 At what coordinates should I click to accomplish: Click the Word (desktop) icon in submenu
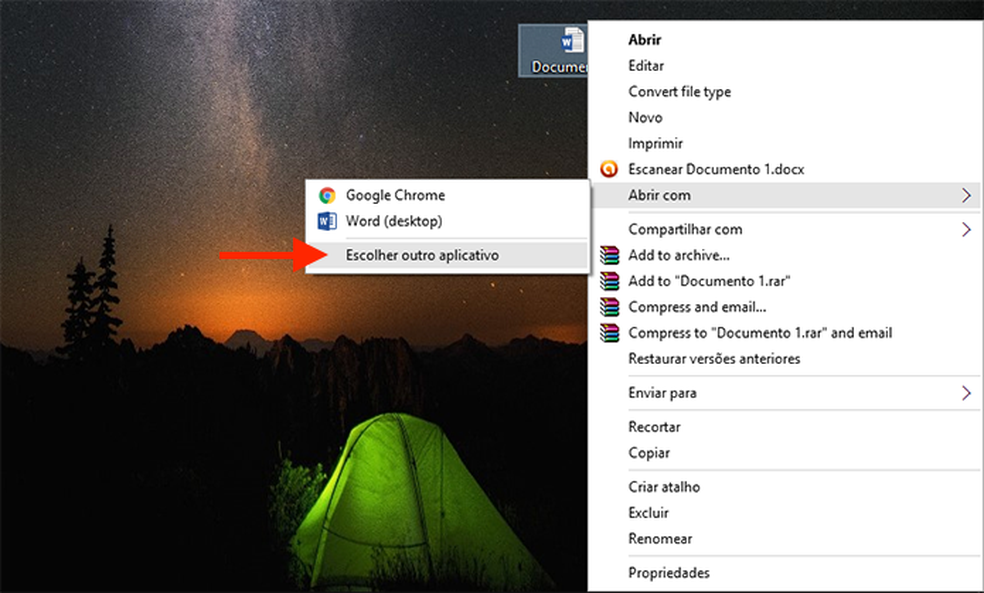tap(327, 221)
